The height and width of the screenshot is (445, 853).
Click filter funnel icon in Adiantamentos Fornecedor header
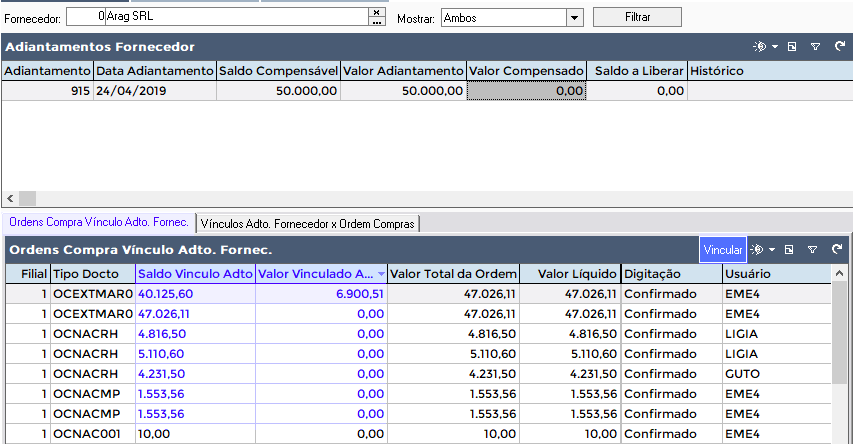pyautogui.click(x=815, y=47)
